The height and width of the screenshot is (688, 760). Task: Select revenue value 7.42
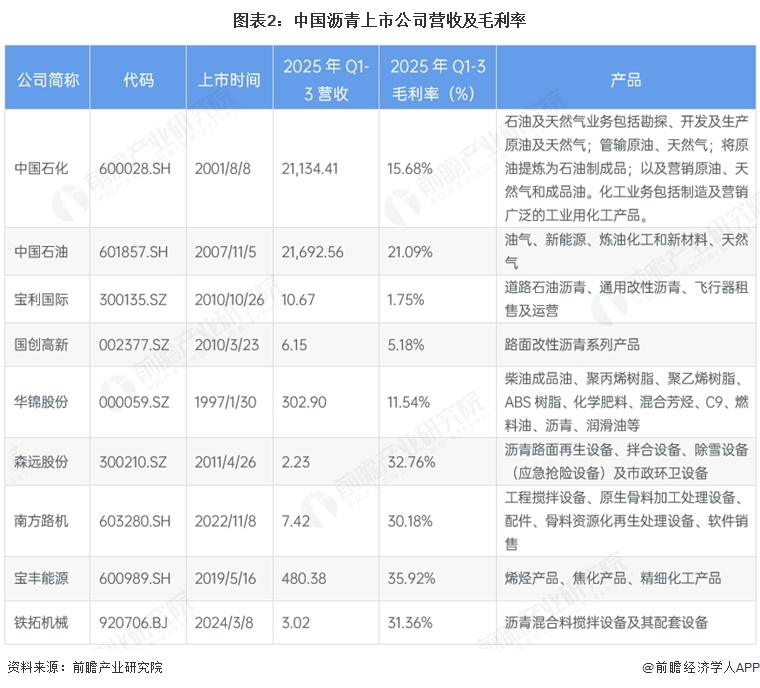[295, 521]
